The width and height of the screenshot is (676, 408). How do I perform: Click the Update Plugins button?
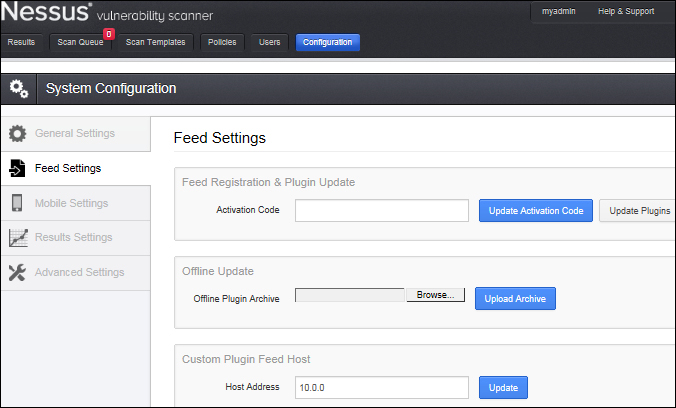point(638,210)
